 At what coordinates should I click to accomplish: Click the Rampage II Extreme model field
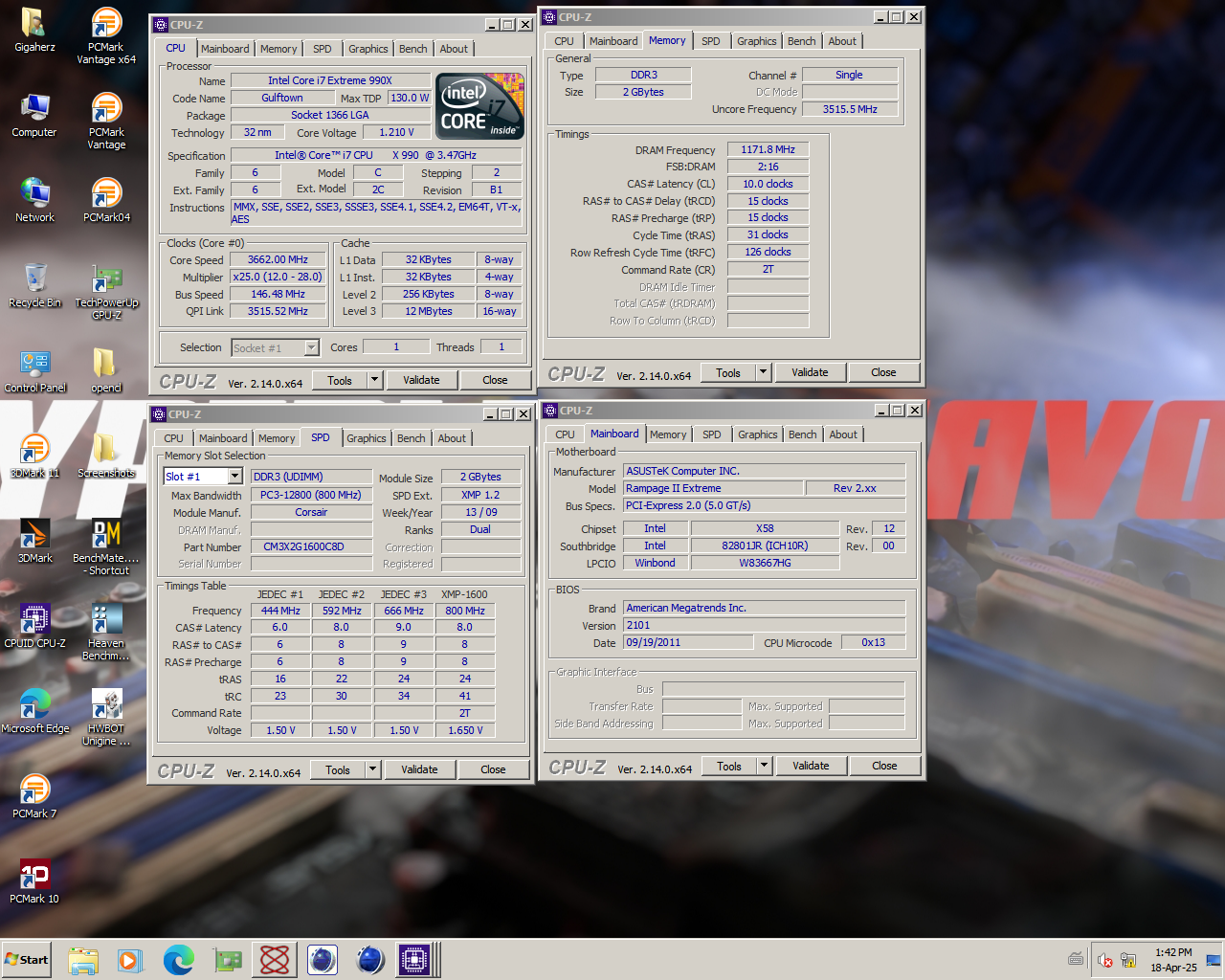pos(714,488)
